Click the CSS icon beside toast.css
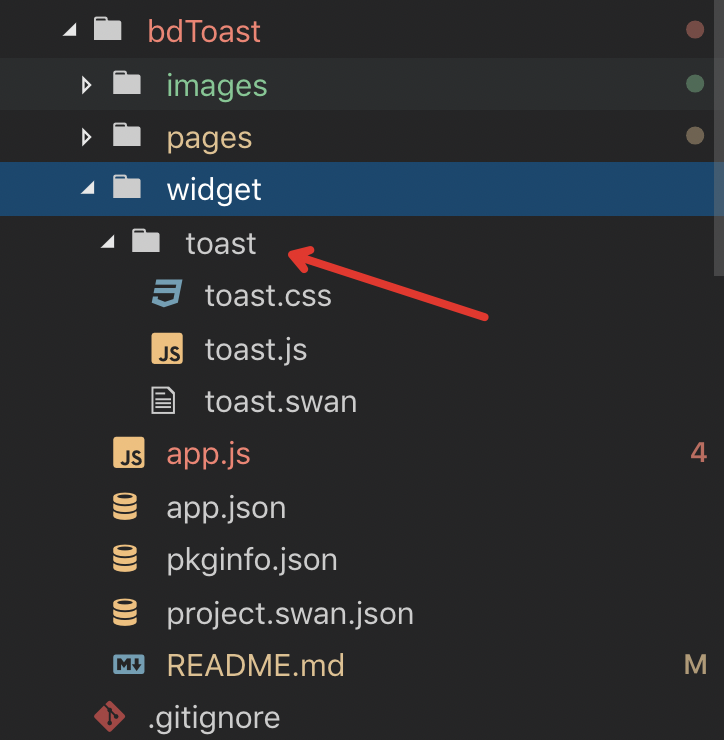 [166, 295]
